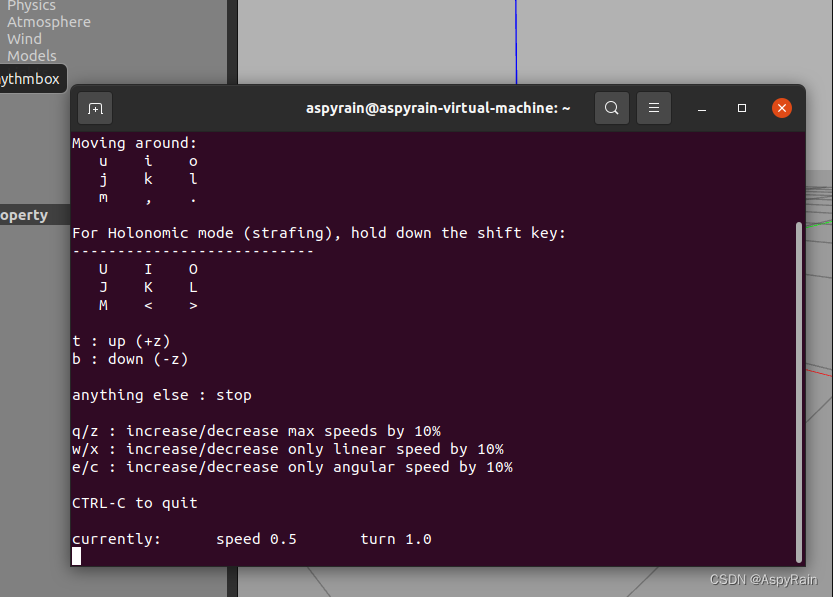
Task: Click the 'b : down (-z)' line
Action: [x=130, y=359]
